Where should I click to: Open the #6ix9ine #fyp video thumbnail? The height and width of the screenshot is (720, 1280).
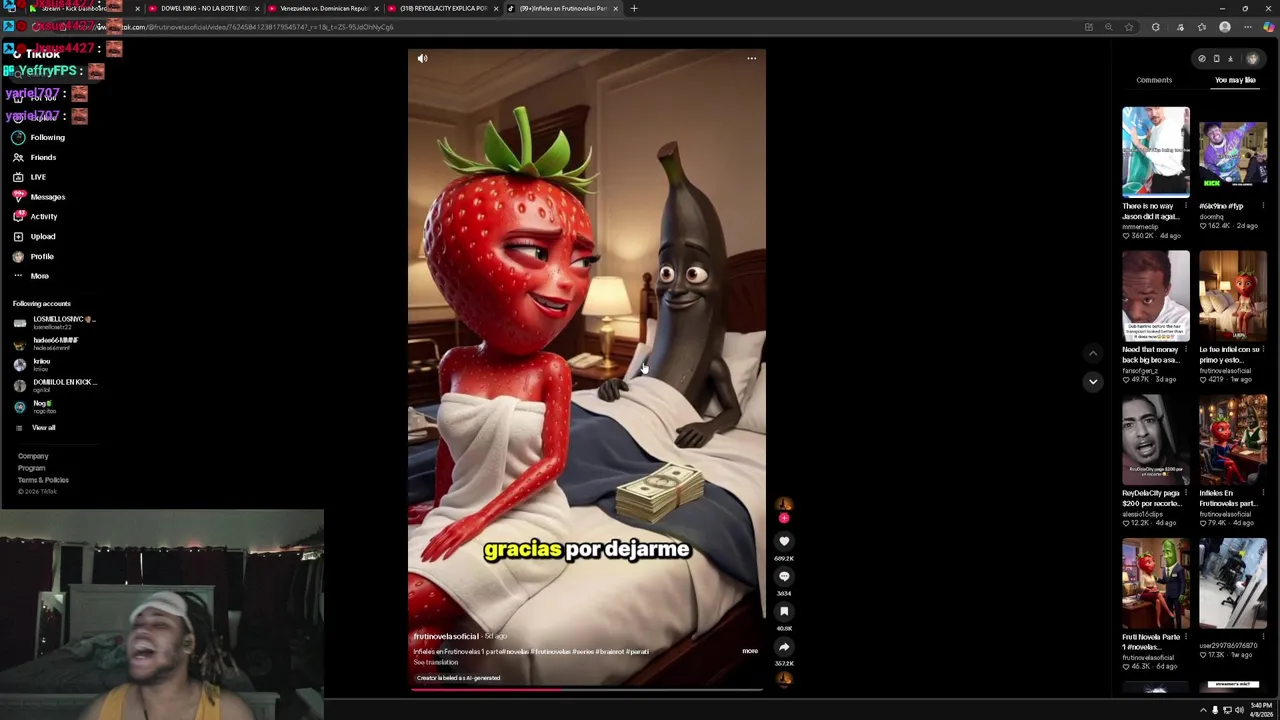pos(1233,152)
